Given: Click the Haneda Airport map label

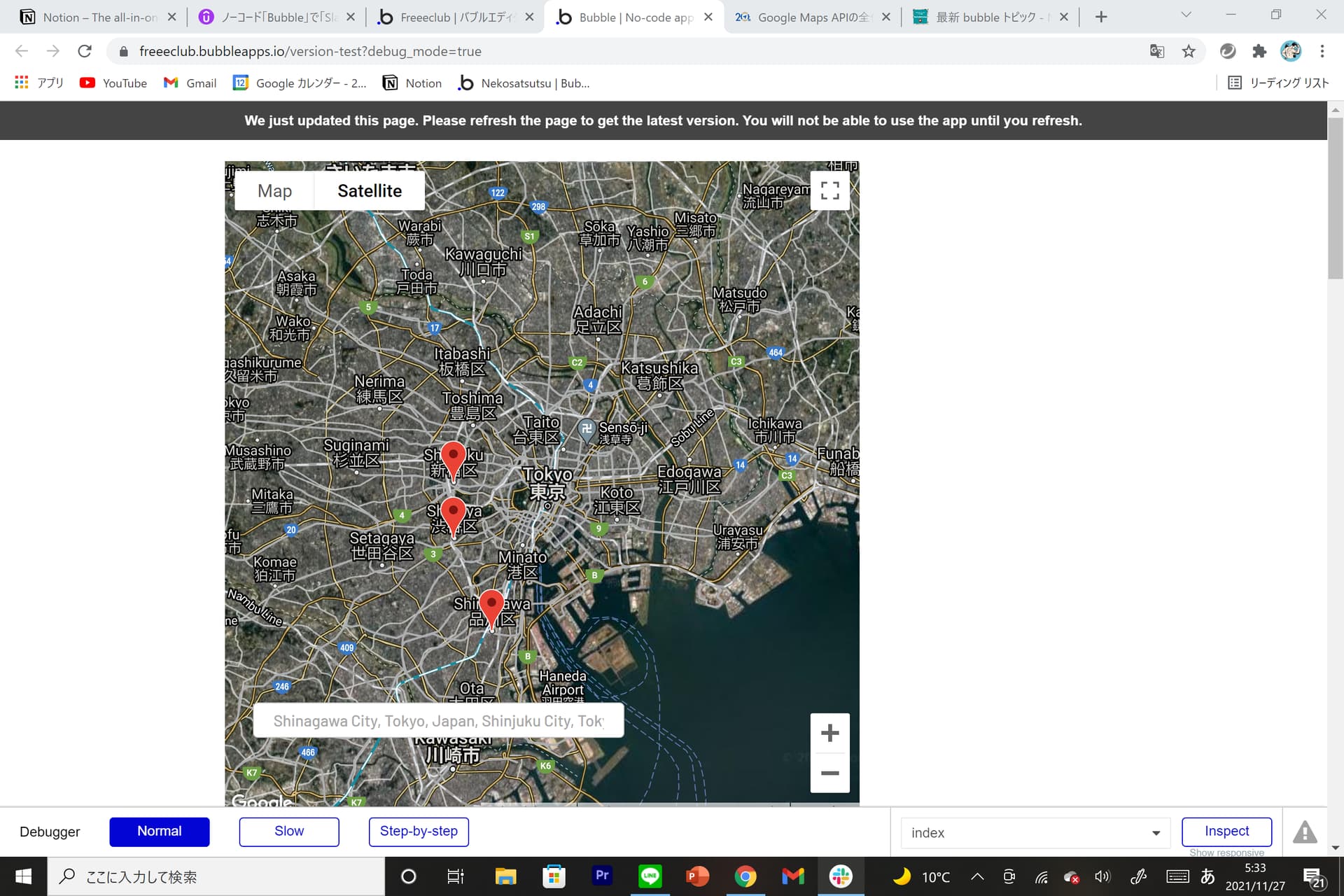Looking at the screenshot, I should [563, 683].
